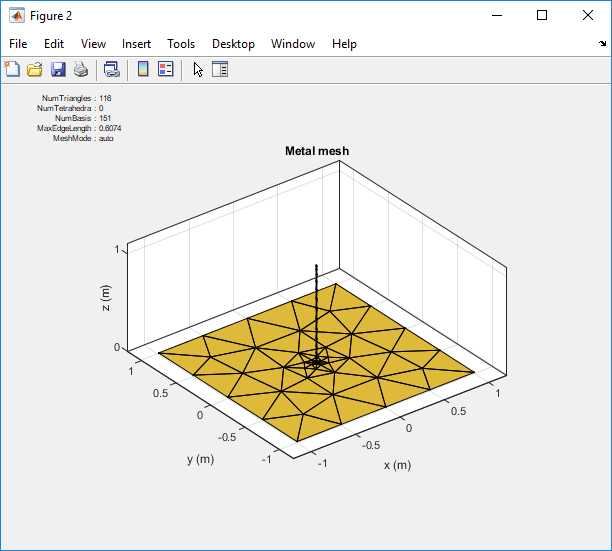
Task: Open the Desktop menu
Action: click(x=233, y=44)
